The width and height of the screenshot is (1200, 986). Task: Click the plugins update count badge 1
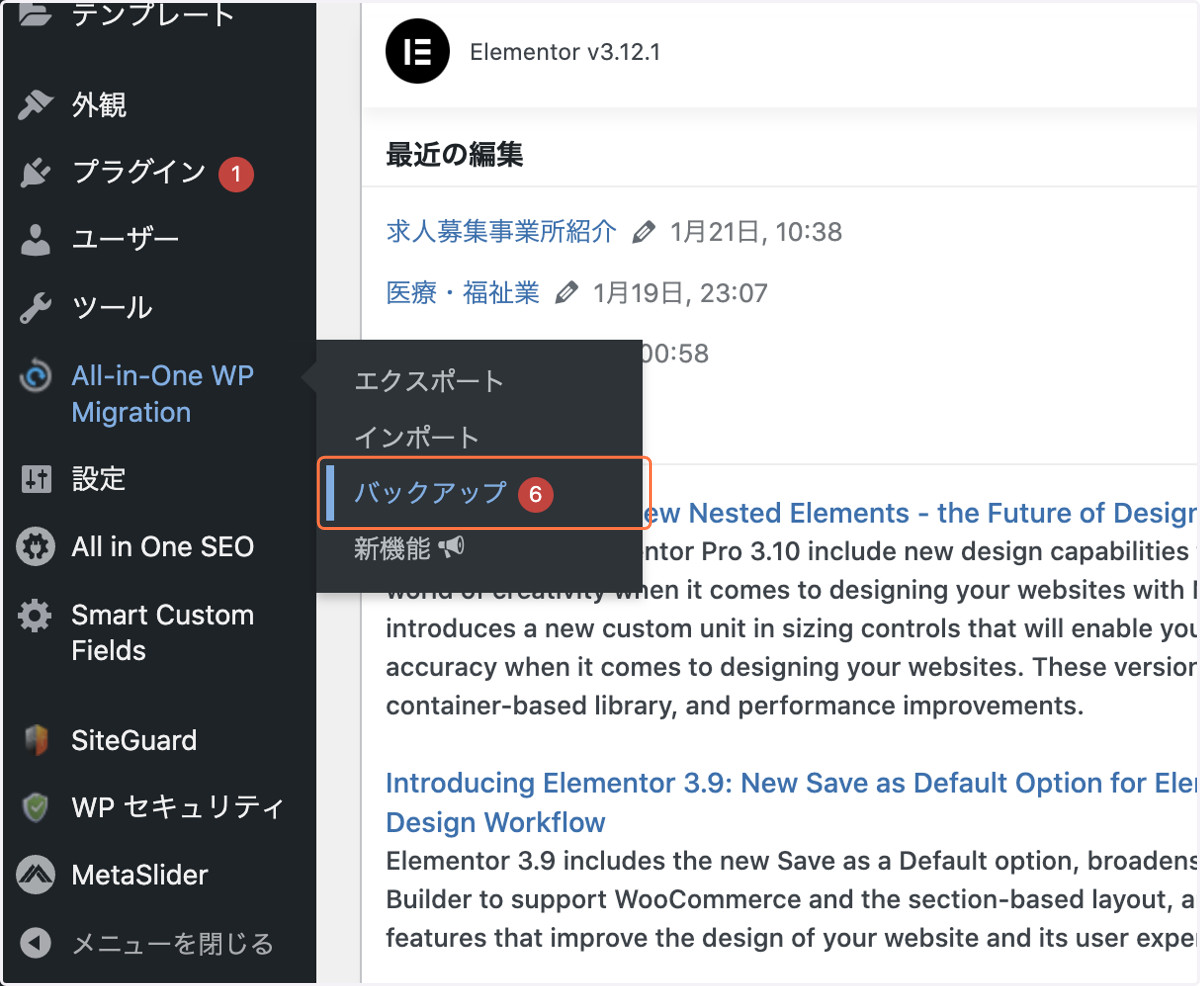(x=236, y=174)
